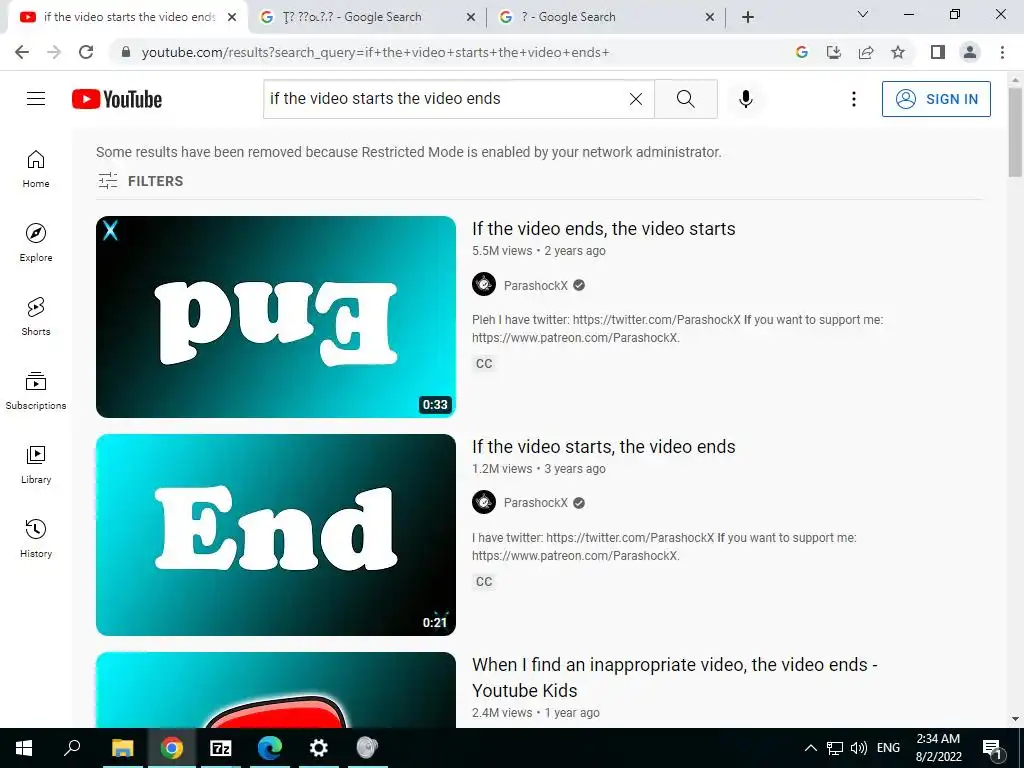Click ParashockX avatar on second result
This screenshot has height=768, width=1024.
coord(484,502)
